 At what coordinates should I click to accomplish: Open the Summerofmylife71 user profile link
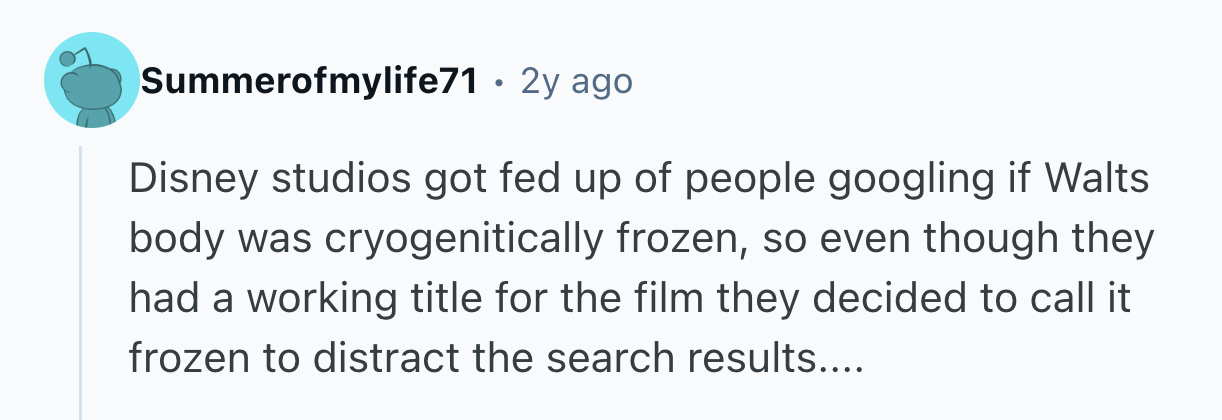pyautogui.click(x=308, y=81)
